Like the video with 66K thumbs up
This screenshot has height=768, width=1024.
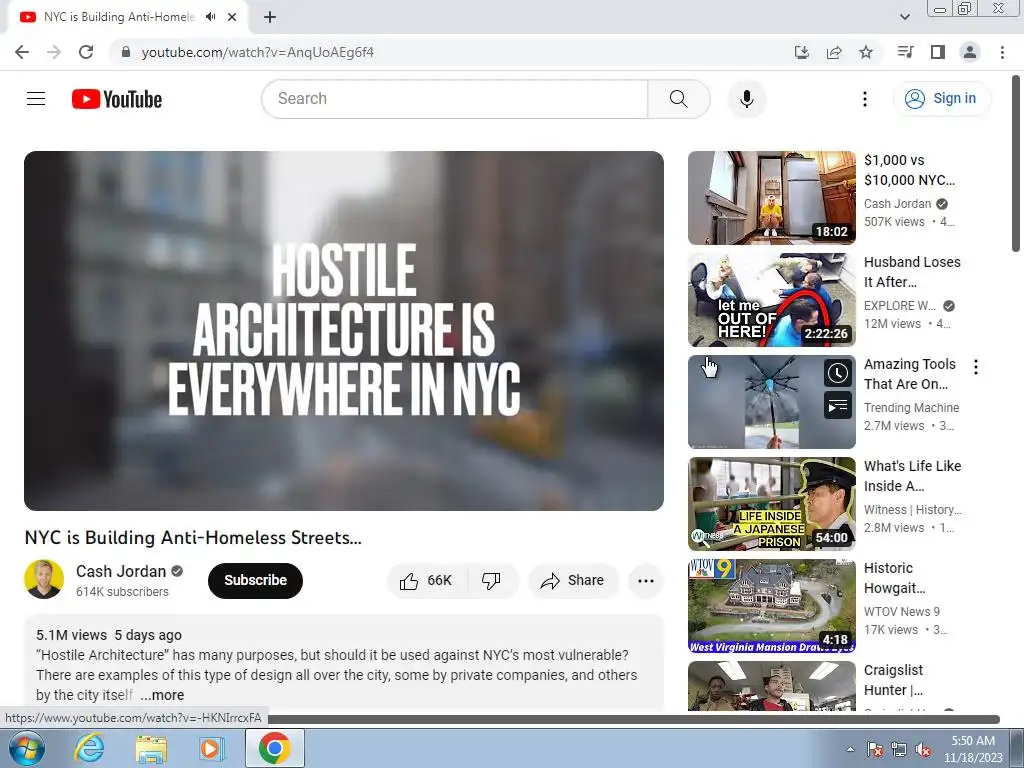coord(426,581)
